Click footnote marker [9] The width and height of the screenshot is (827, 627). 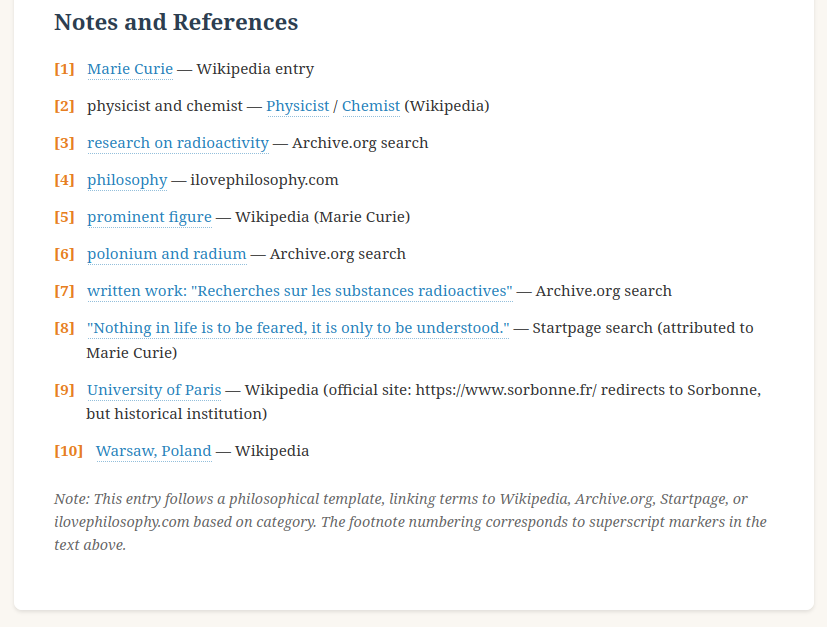[64, 390]
